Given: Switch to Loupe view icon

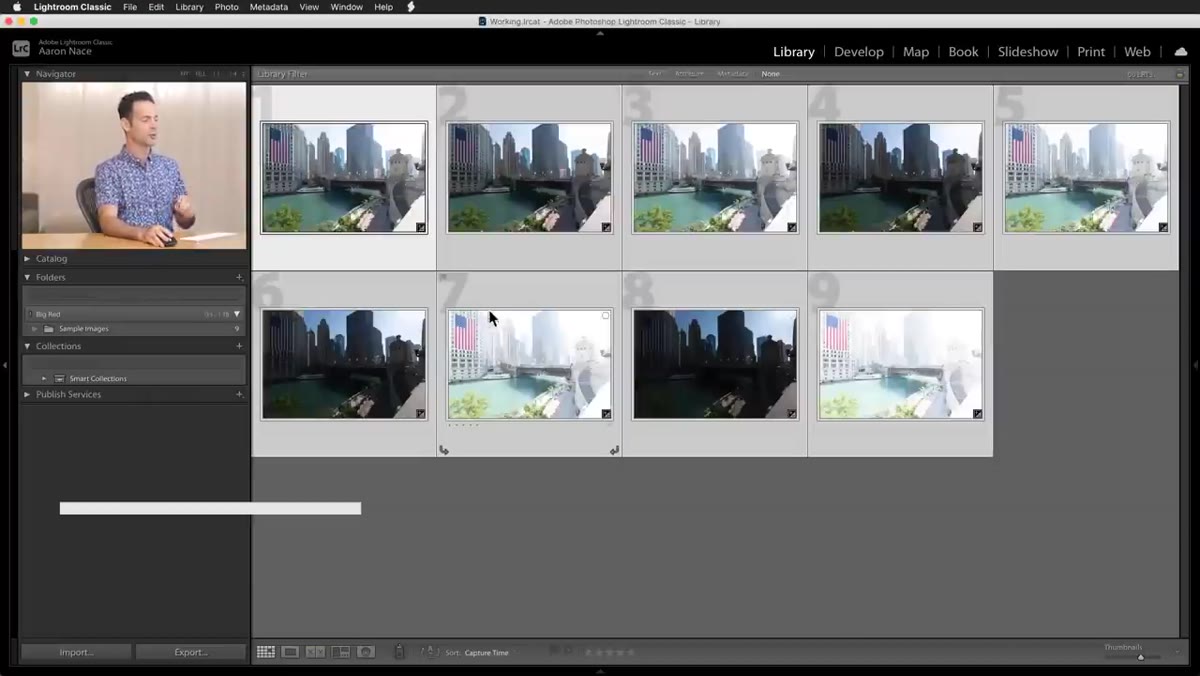Looking at the screenshot, I should pyautogui.click(x=290, y=652).
